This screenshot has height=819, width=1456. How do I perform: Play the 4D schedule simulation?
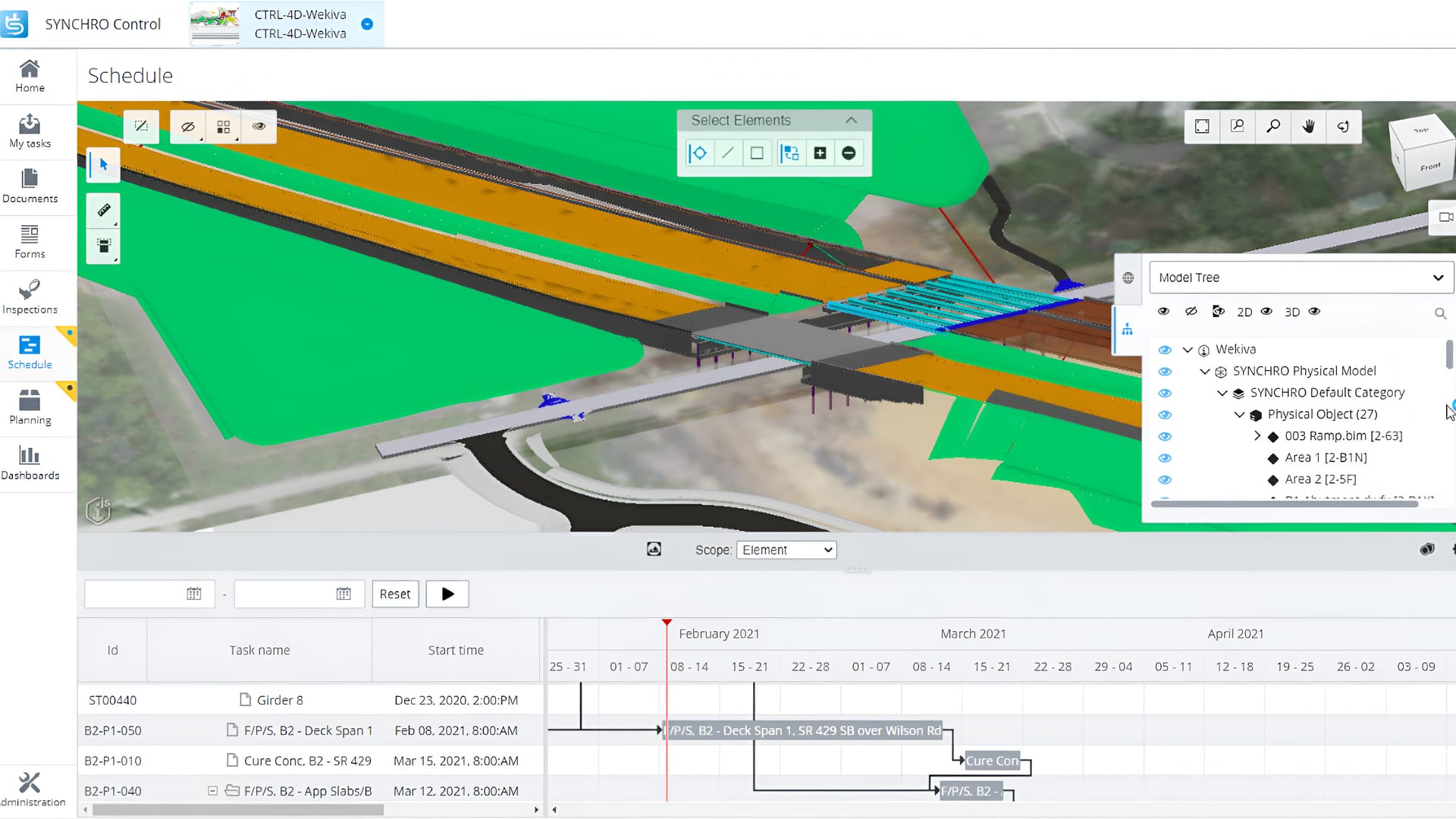coord(447,594)
